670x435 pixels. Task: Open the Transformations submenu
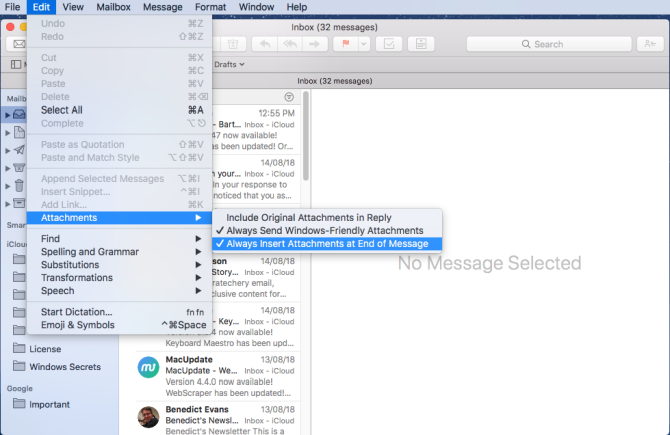click(119, 278)
